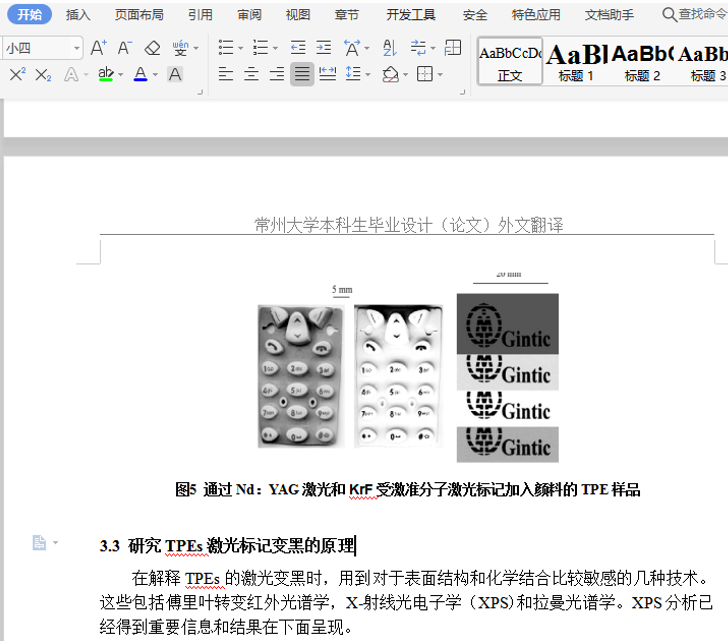Expand Chinese layout dropdown arrow
This screenshot has height=641, width=728.
tap(367, 48)
